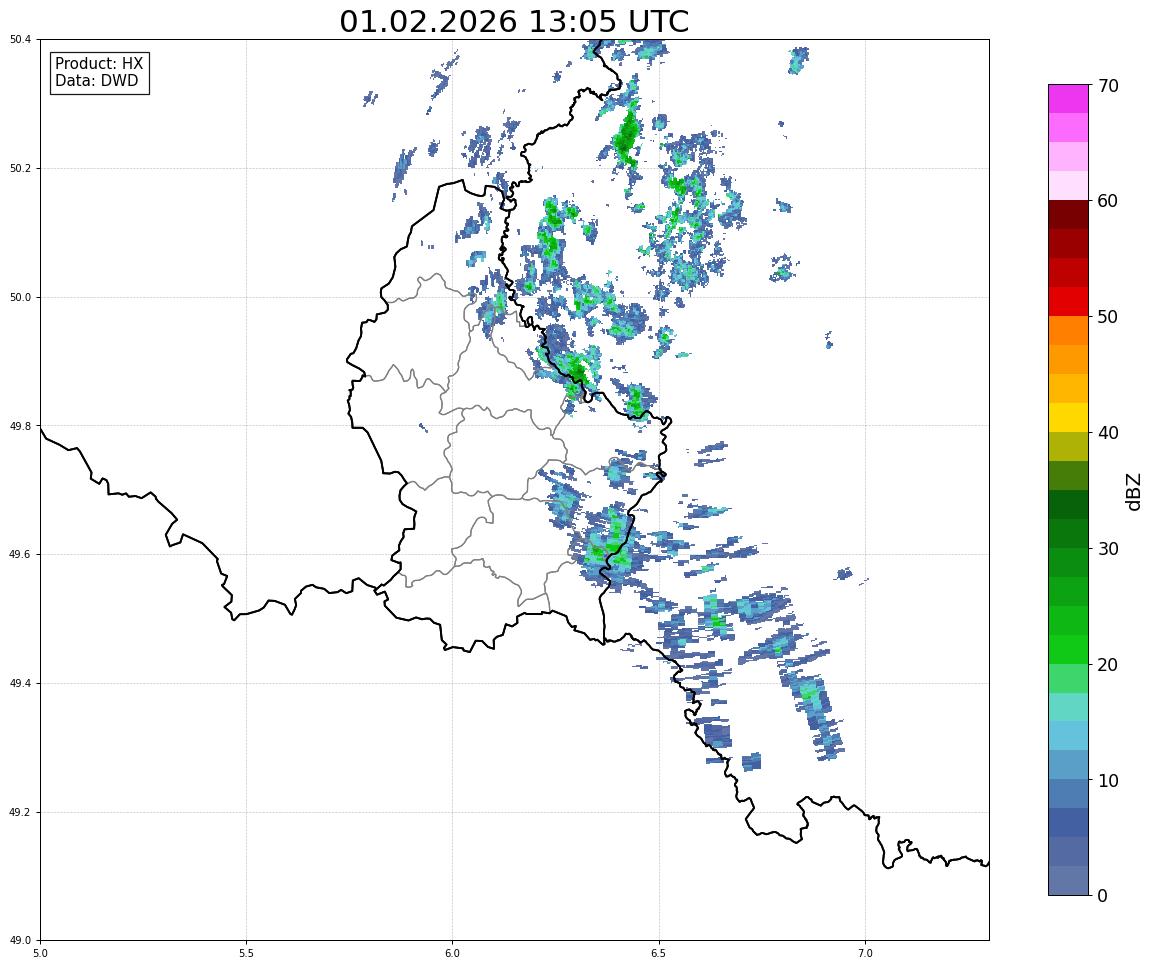
Task: Click longitude tick label "6.0"
Action: coord(453,953)
